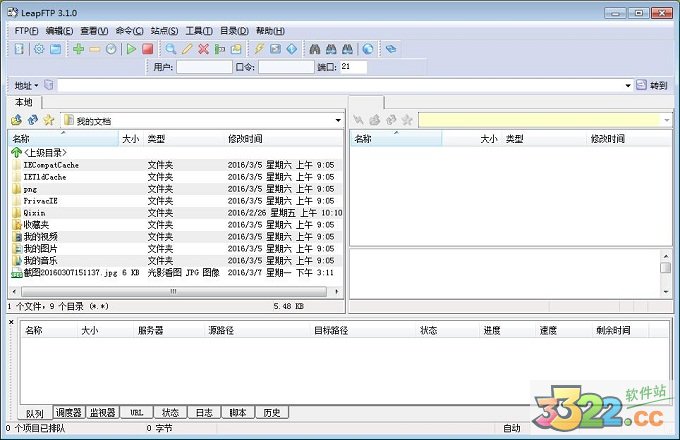Click the globe toolbar icon
Image resolution: width=680 pixels, height=440 pixels.
368,49
